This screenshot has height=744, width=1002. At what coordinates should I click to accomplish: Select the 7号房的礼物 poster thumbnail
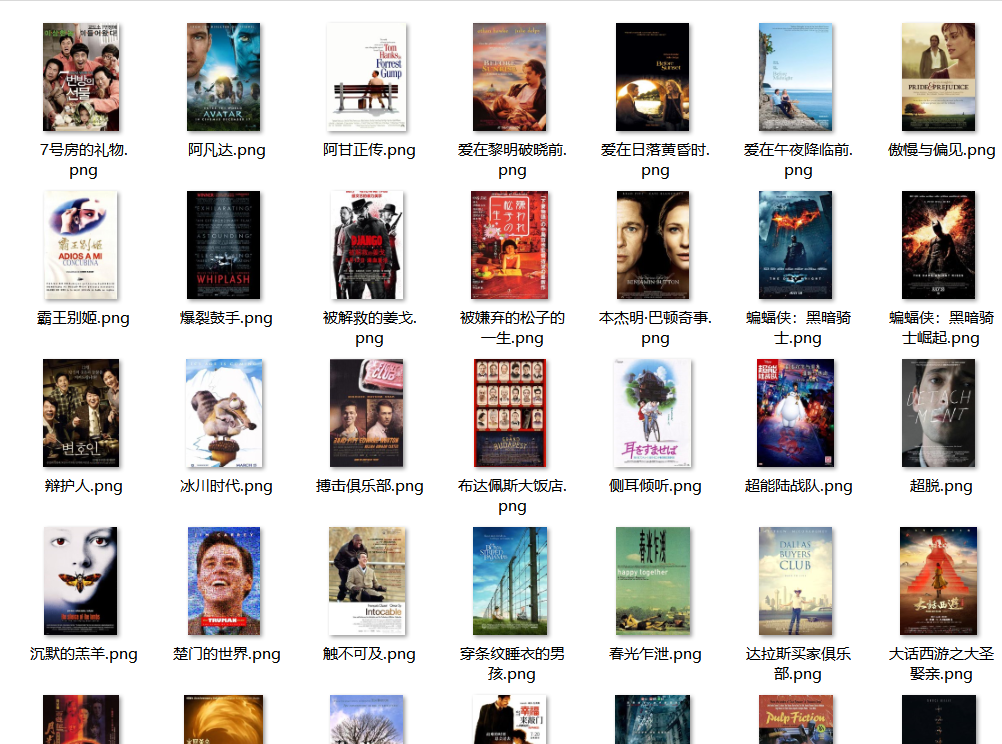tap(81, 77)
